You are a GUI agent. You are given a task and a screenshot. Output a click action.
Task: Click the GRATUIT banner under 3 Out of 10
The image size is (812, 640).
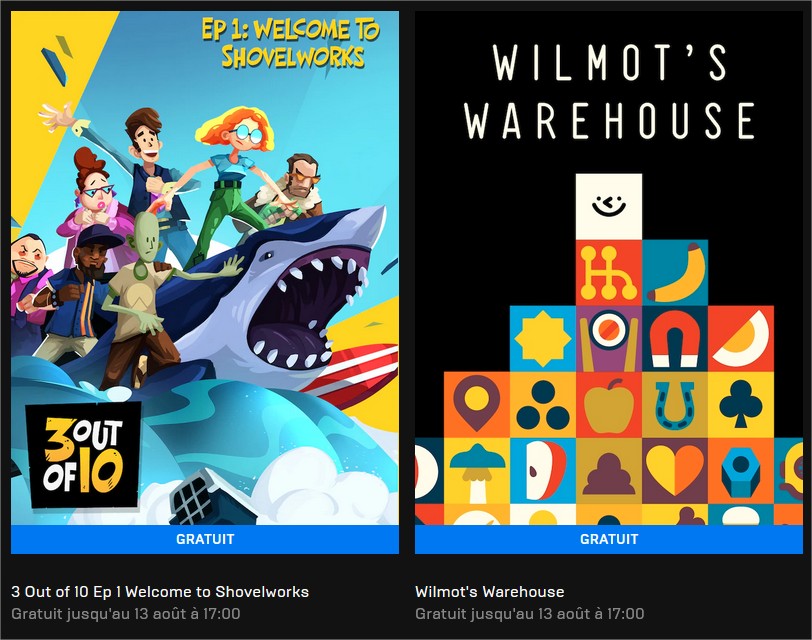coord(205,539)
